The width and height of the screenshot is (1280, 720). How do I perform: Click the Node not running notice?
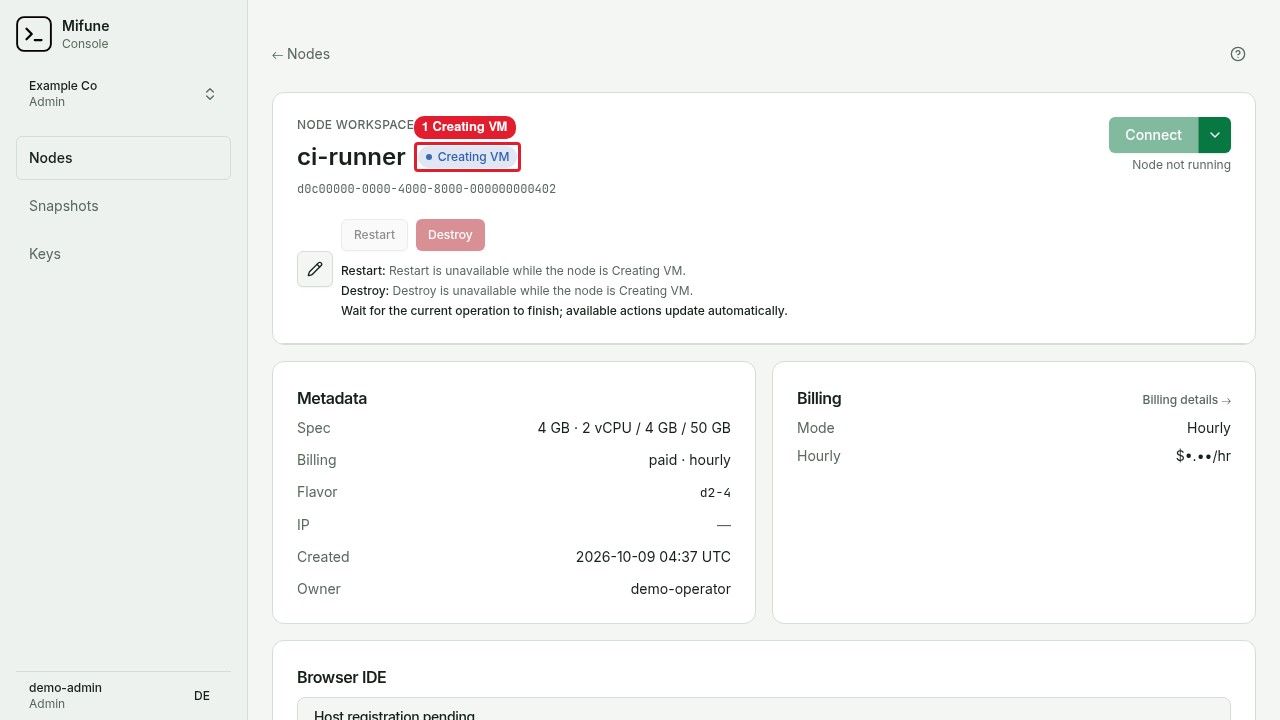coord(1181,165)
